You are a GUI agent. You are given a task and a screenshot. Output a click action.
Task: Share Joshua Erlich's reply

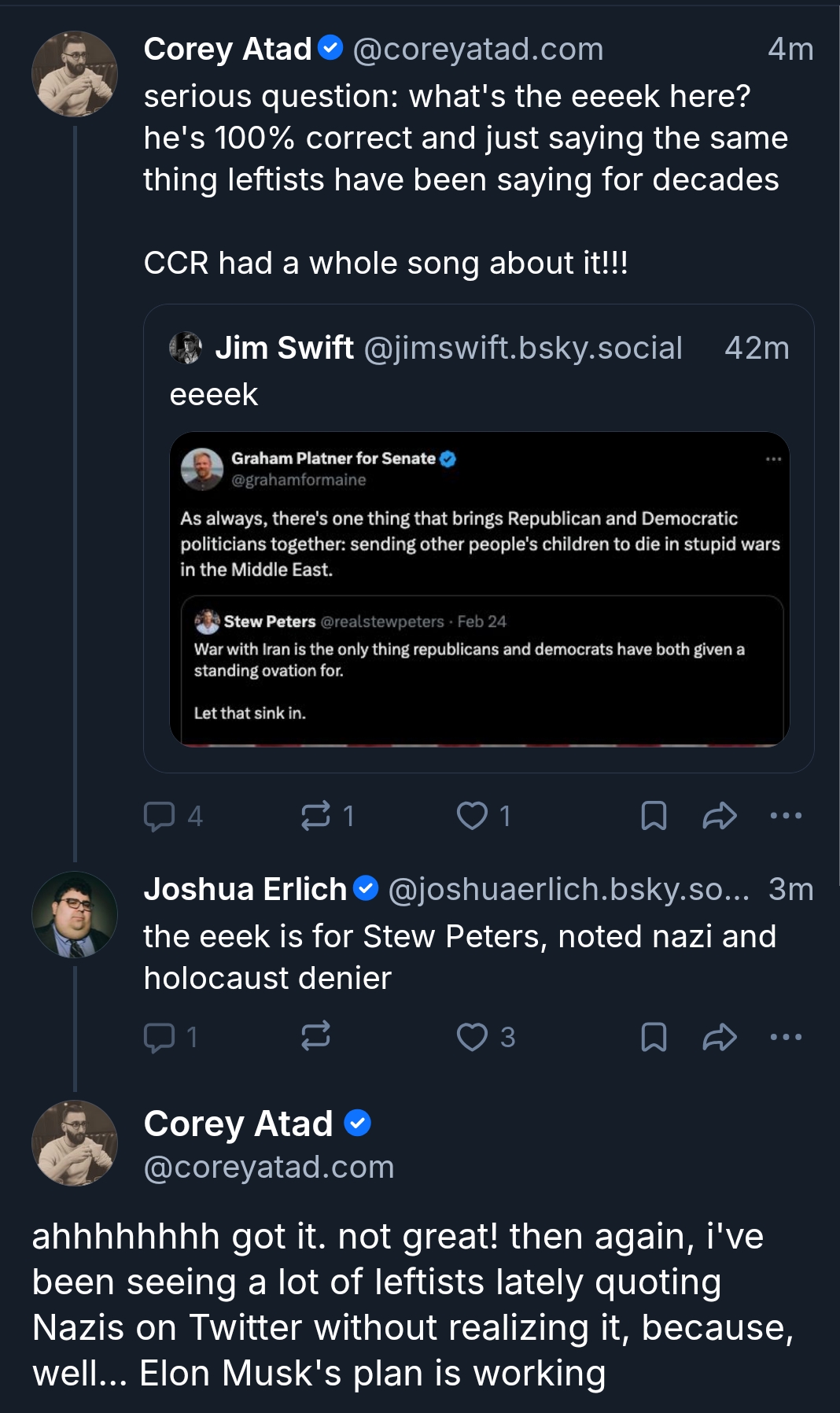pyautogui.click(x=719, y=1037)
